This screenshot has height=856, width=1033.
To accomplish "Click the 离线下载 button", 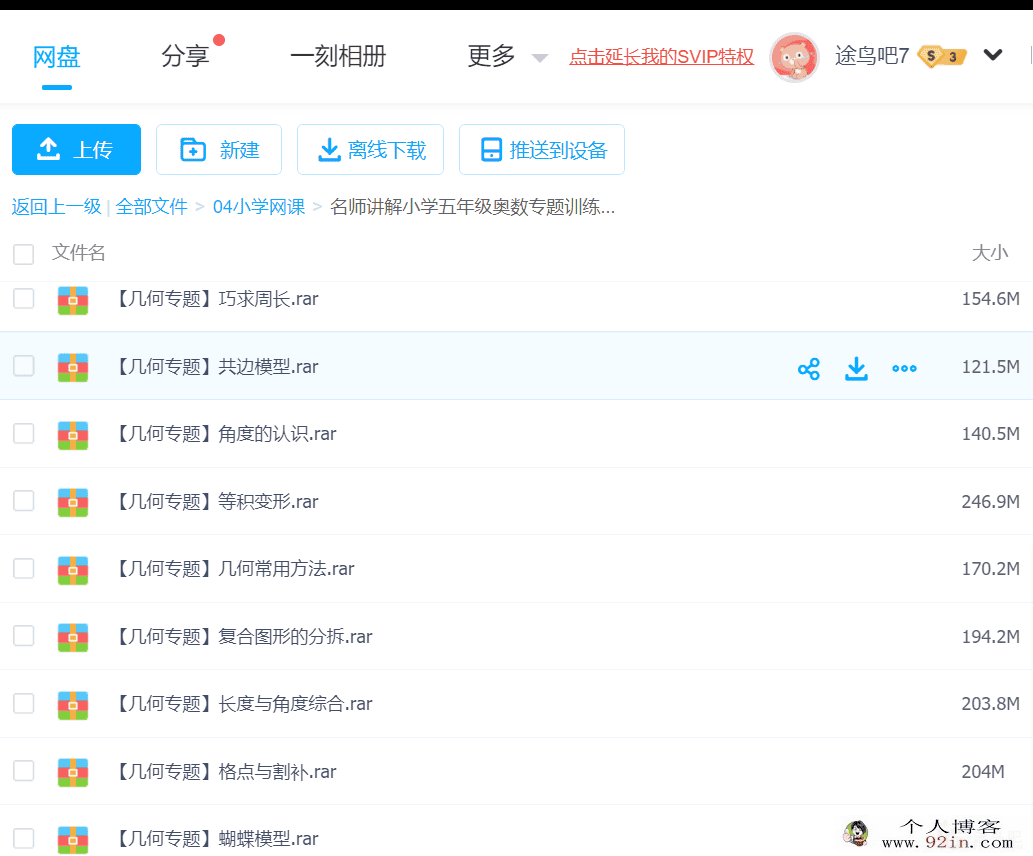I will click(x=370, y=150).
